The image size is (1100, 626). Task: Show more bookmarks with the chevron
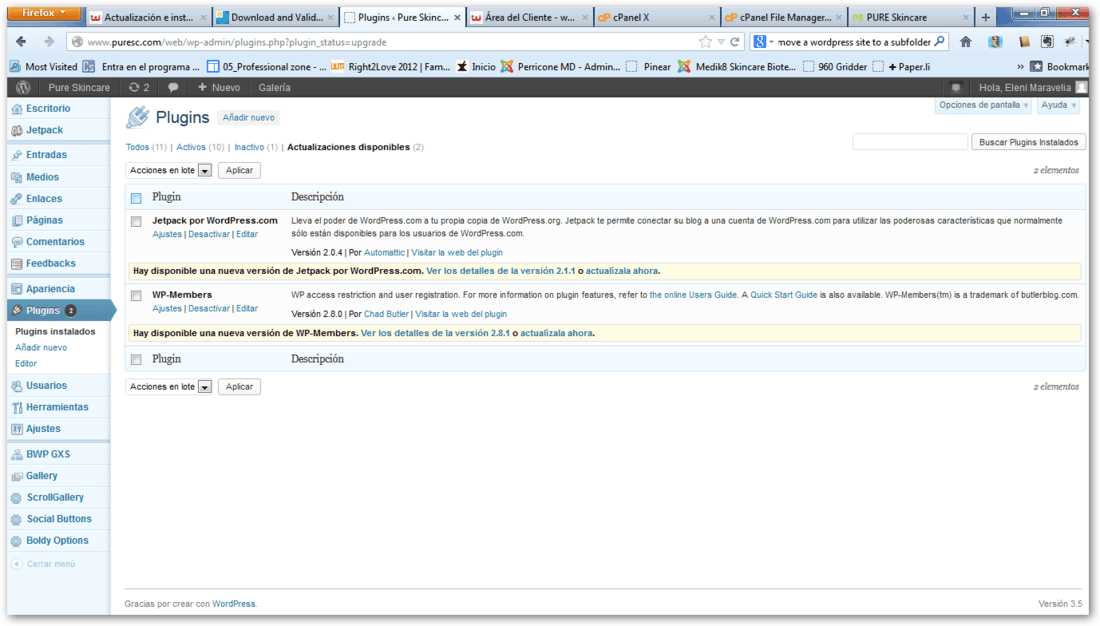[x=1020, y=67]
